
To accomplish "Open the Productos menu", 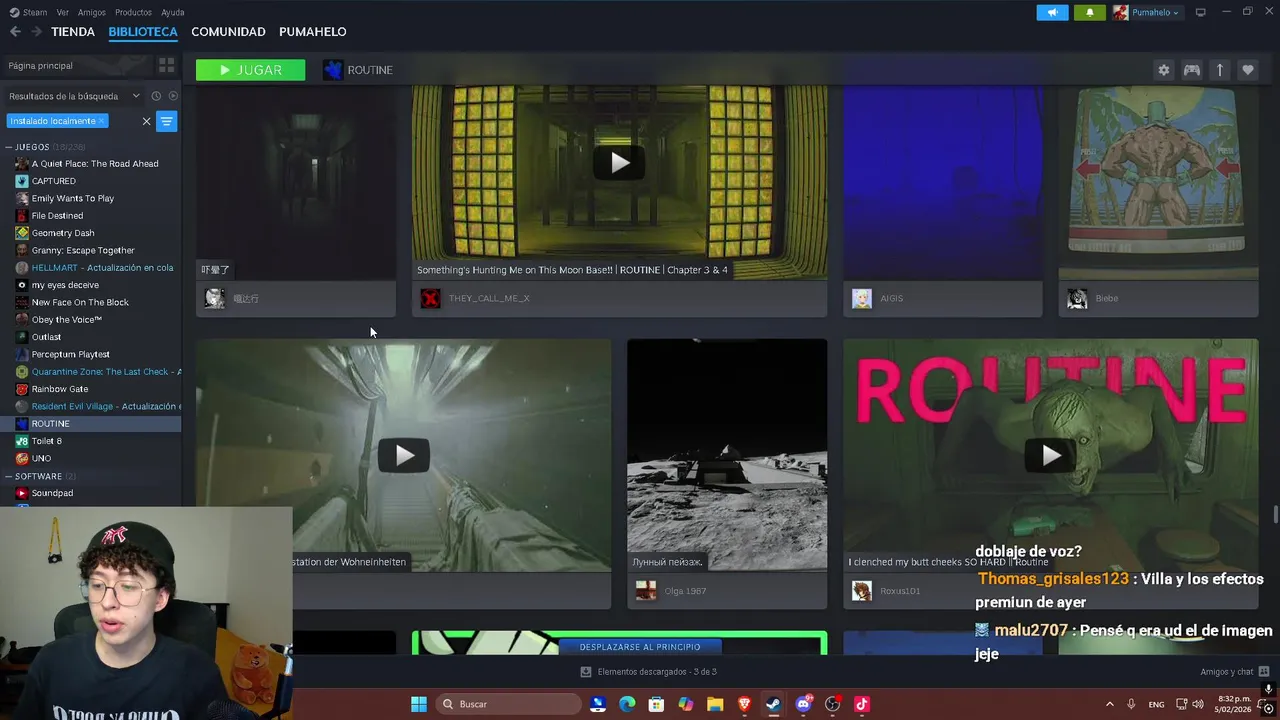I will tap(133, 12).
